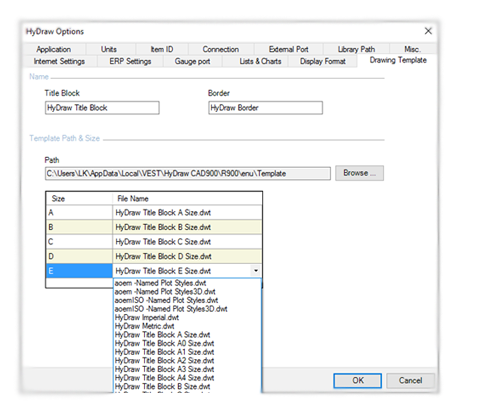The width and height of the screenshot is (490, 420).
Task: Select the highlighted size E cell
Action: point(79,271)
